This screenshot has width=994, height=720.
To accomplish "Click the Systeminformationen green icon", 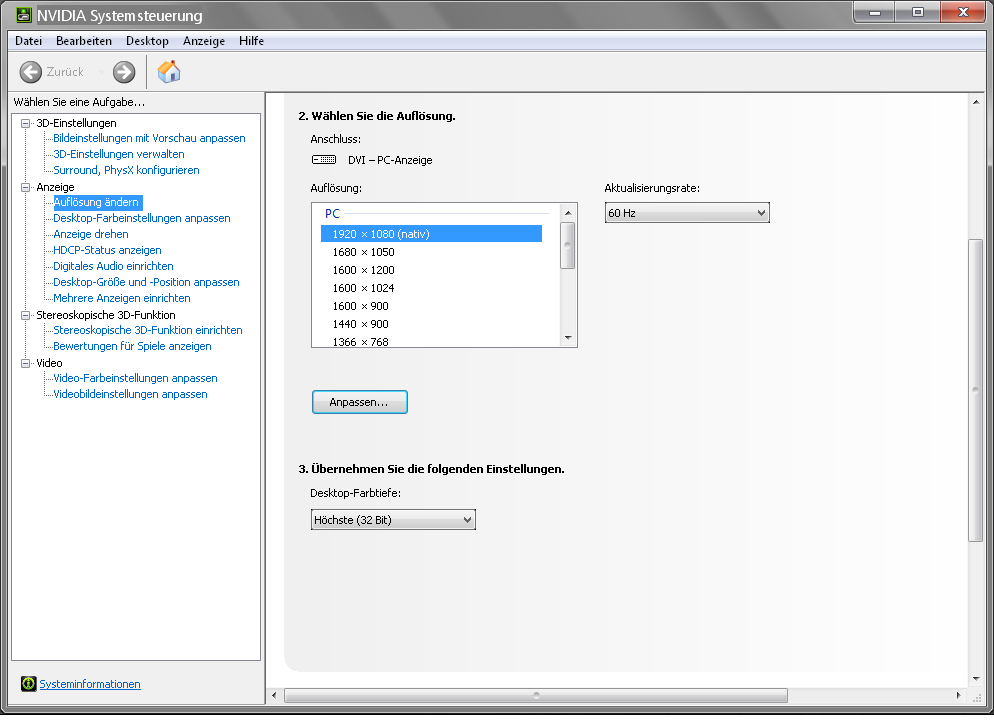I will [29, 684].
